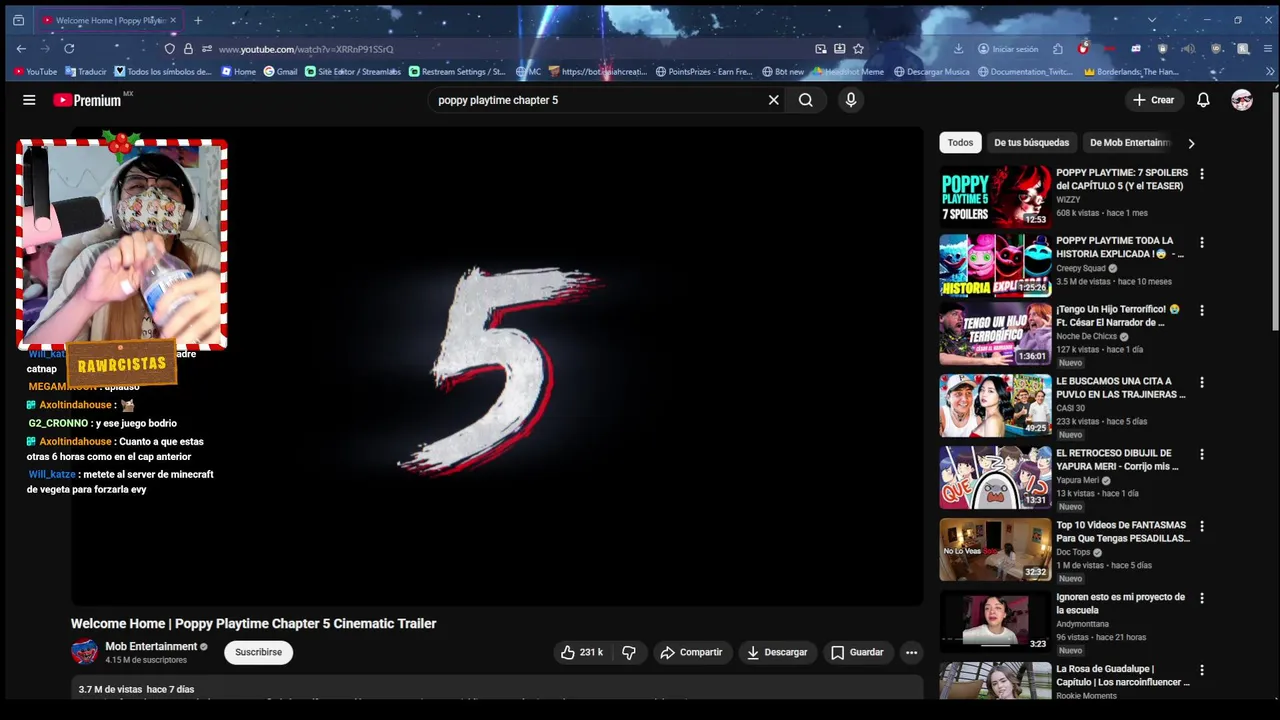Open Documentation_Twitc... bookmark

pyautogui.click(x=1026, y=72)
